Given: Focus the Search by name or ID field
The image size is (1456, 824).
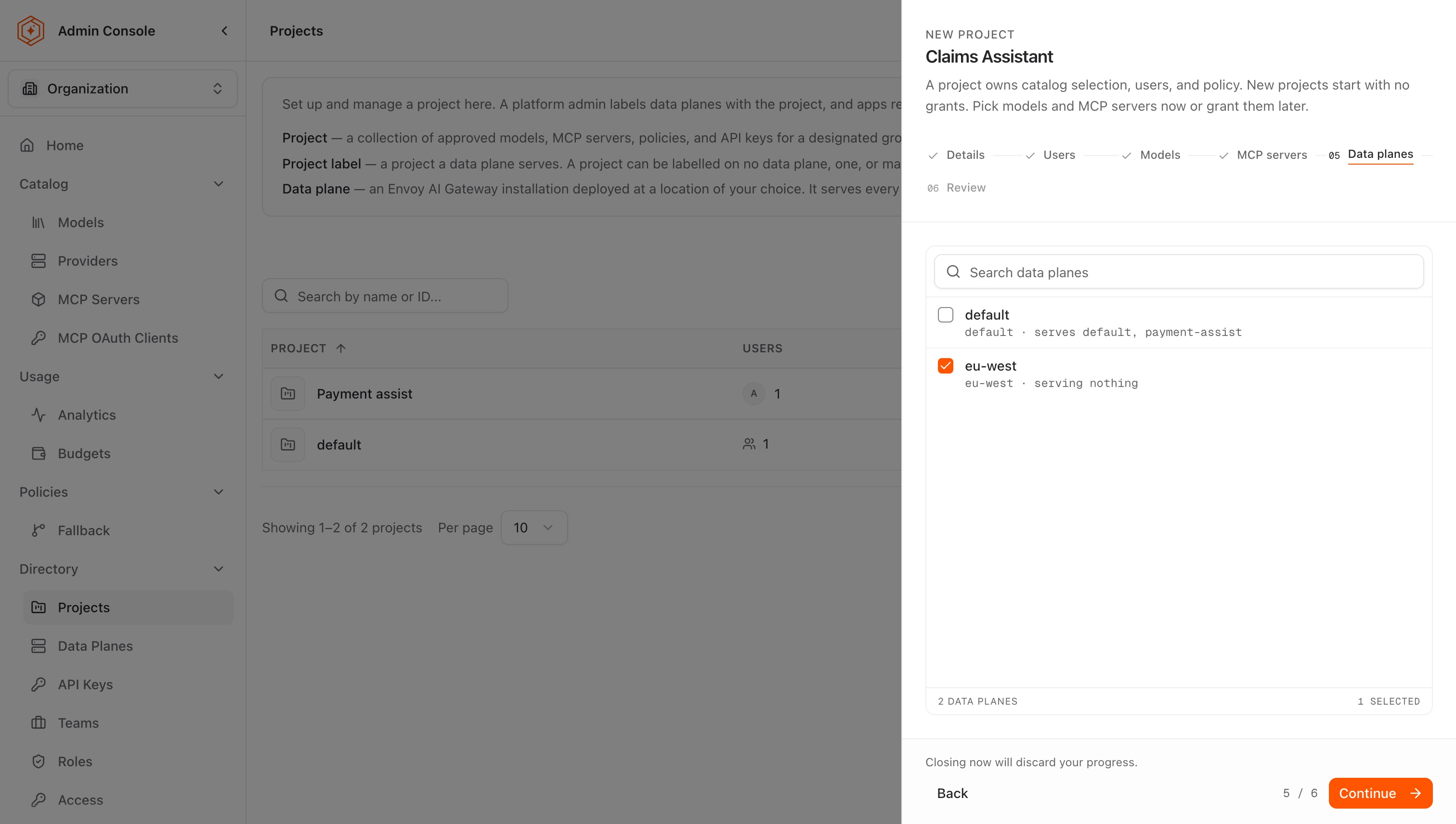Looking at the screenshot, I should tap(385, 296).
